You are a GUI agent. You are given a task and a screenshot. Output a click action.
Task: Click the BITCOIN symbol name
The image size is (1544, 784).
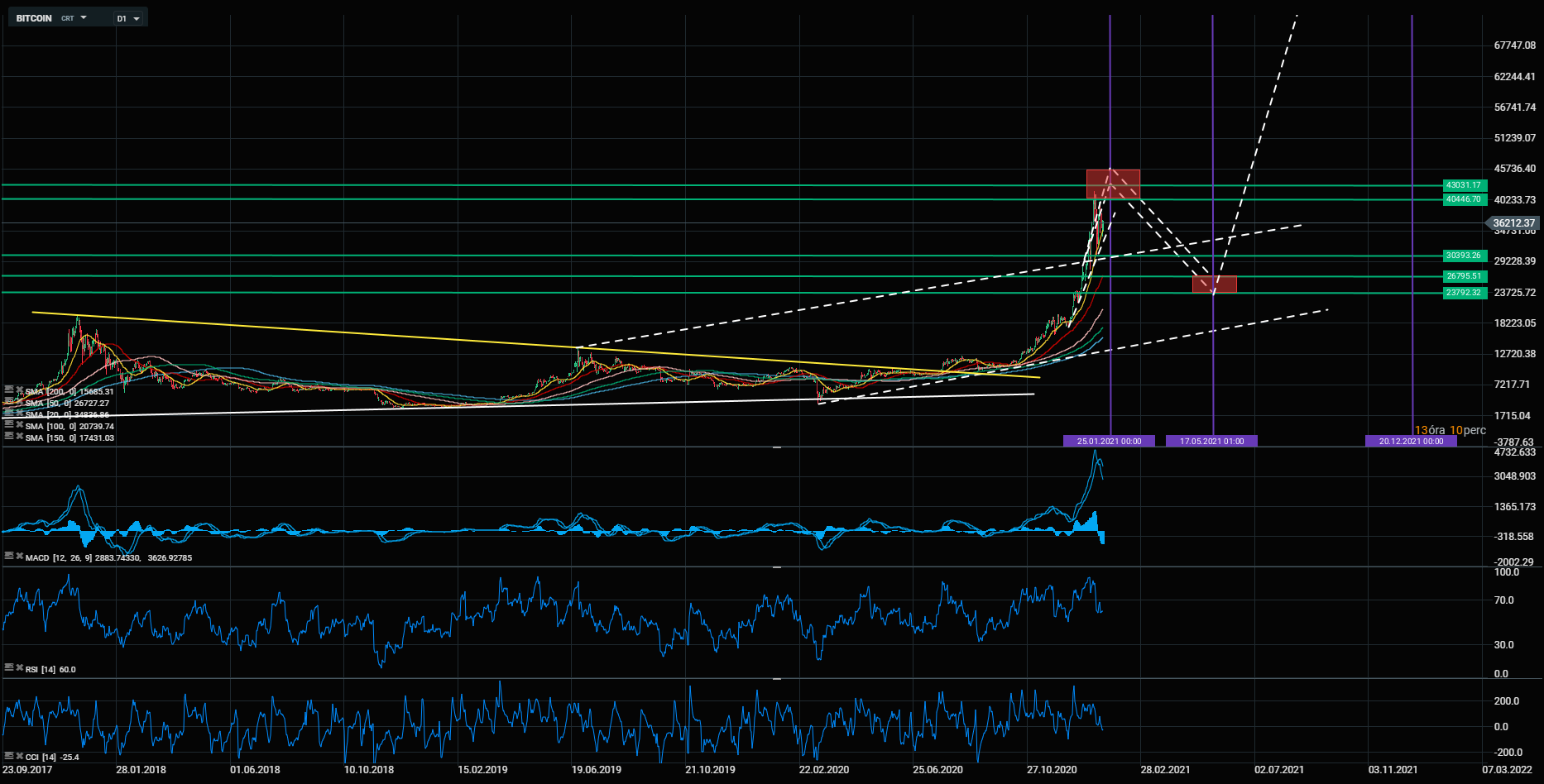[x=34, y=18]
